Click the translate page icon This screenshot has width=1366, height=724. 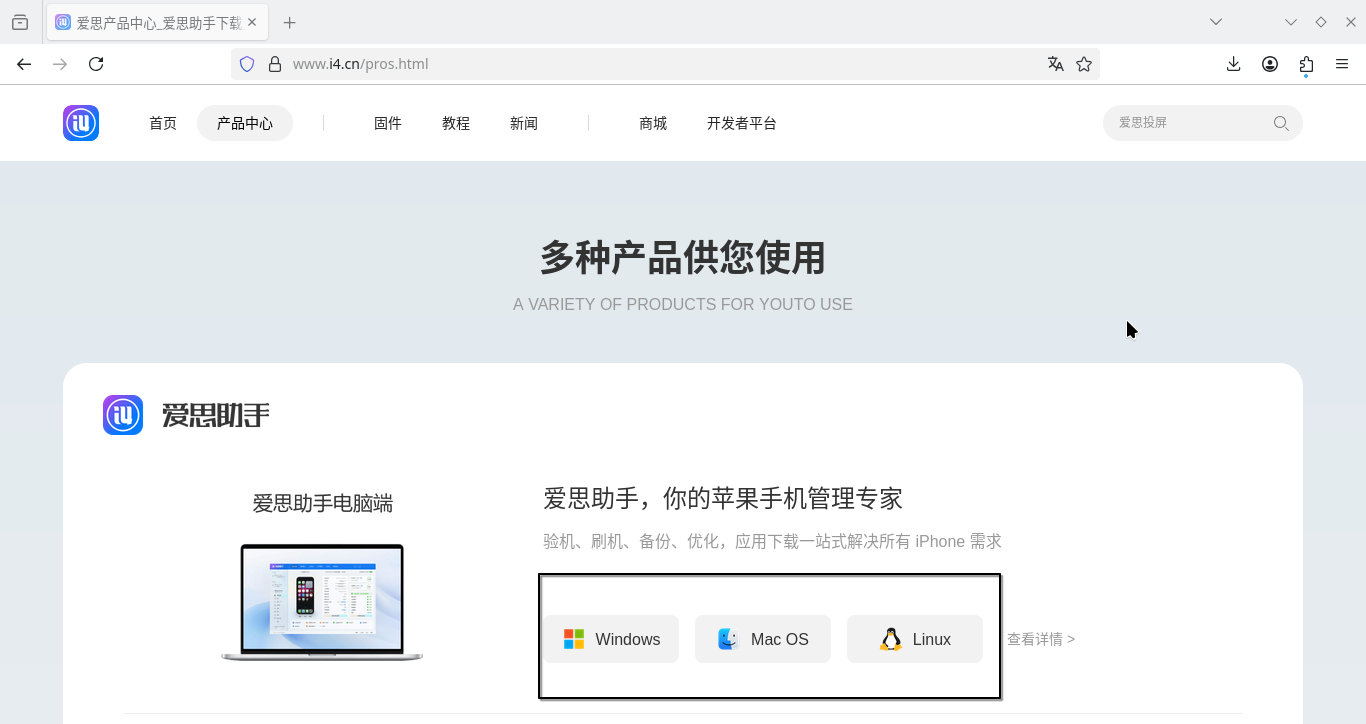click(x=1055, y=64)
